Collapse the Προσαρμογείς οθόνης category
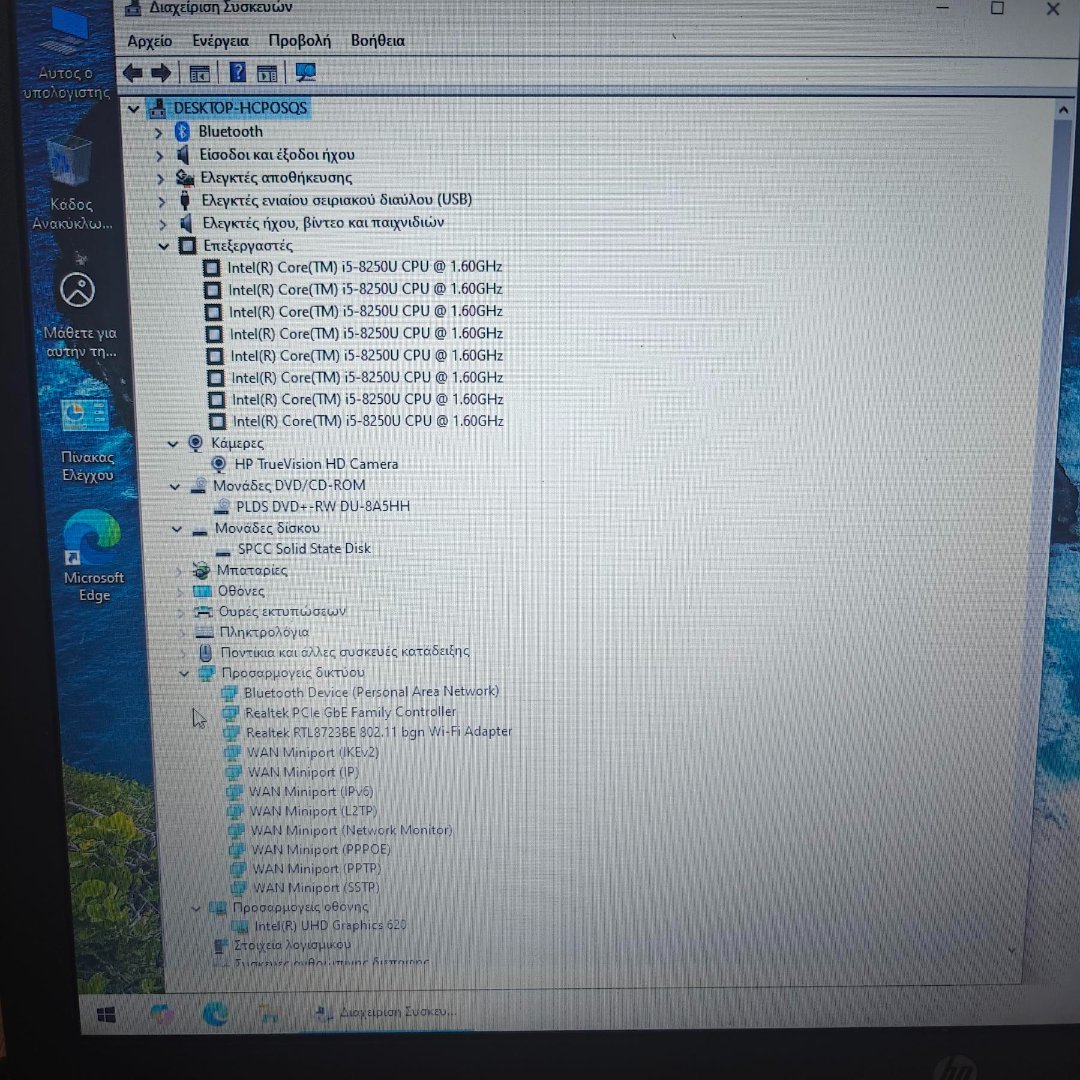This screenshot has width=1080, height=1080. pyautogui.click(x=196, y=908)
